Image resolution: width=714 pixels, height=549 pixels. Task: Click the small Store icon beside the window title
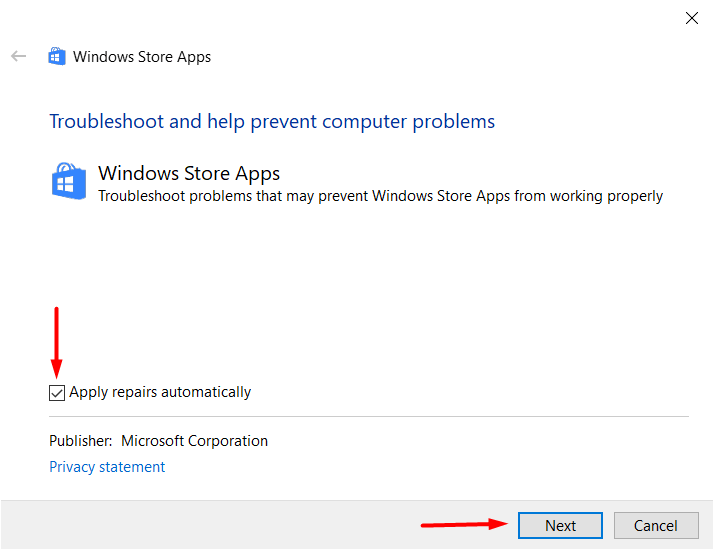57,56
